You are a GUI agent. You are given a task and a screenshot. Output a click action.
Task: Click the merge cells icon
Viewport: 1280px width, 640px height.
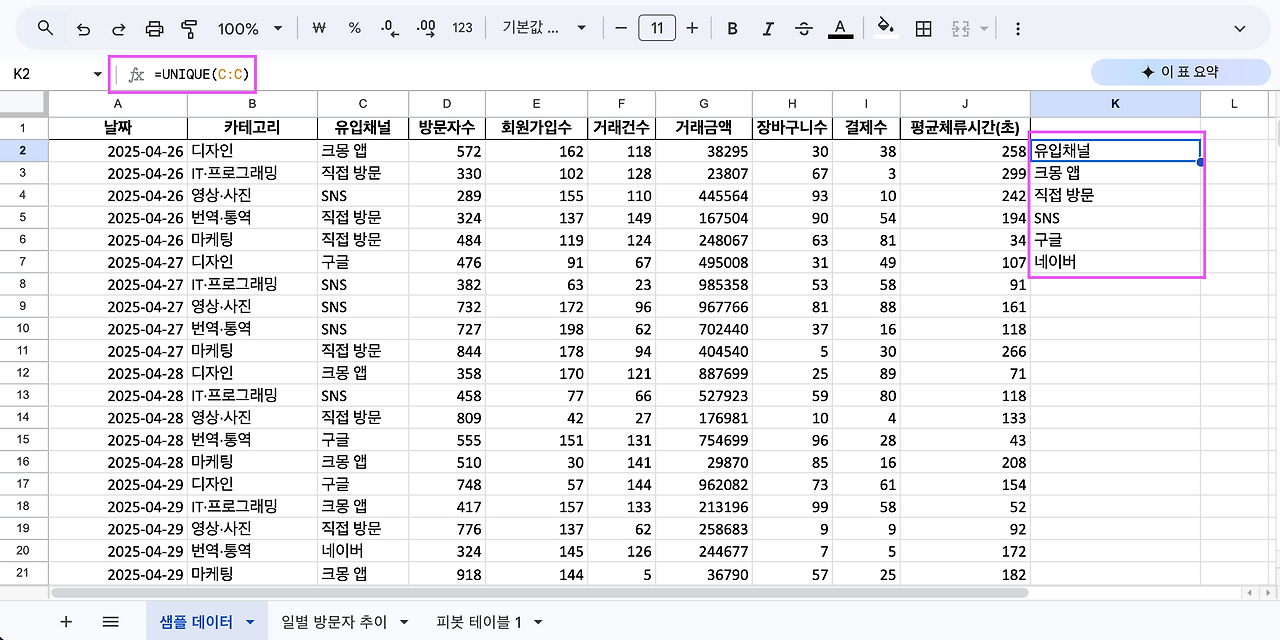[962, 27]
